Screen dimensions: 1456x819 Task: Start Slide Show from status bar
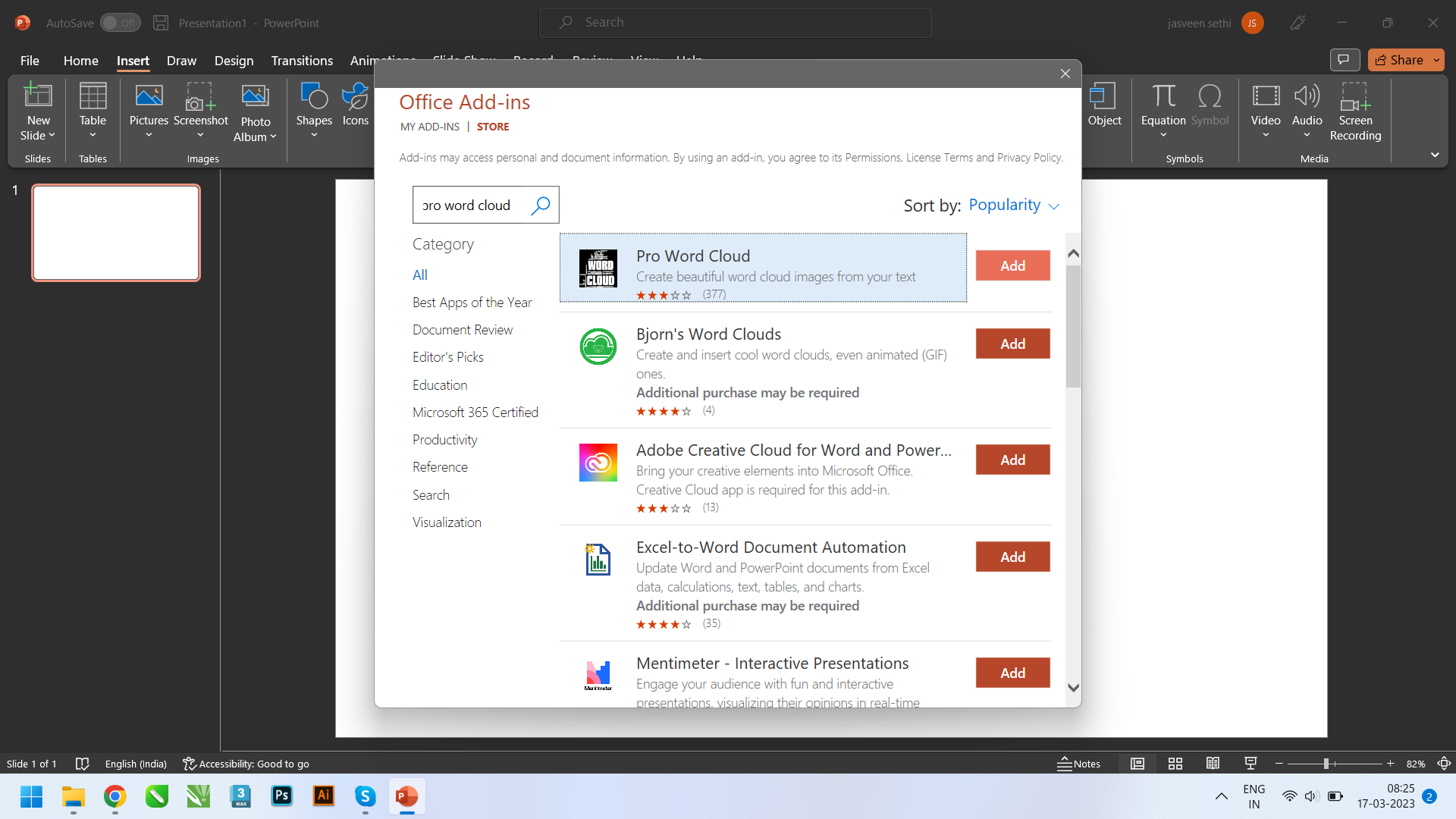pyautogui.click(x=1250, y=764)
